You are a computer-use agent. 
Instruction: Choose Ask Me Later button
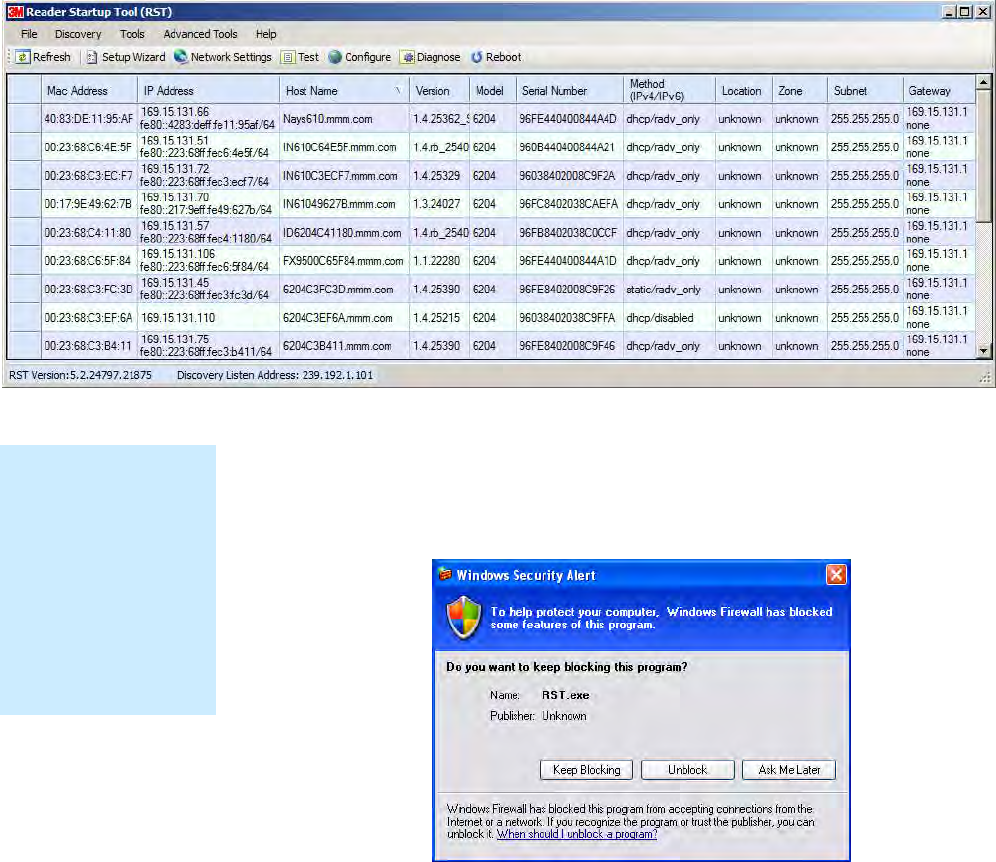(x=789, y=770)
